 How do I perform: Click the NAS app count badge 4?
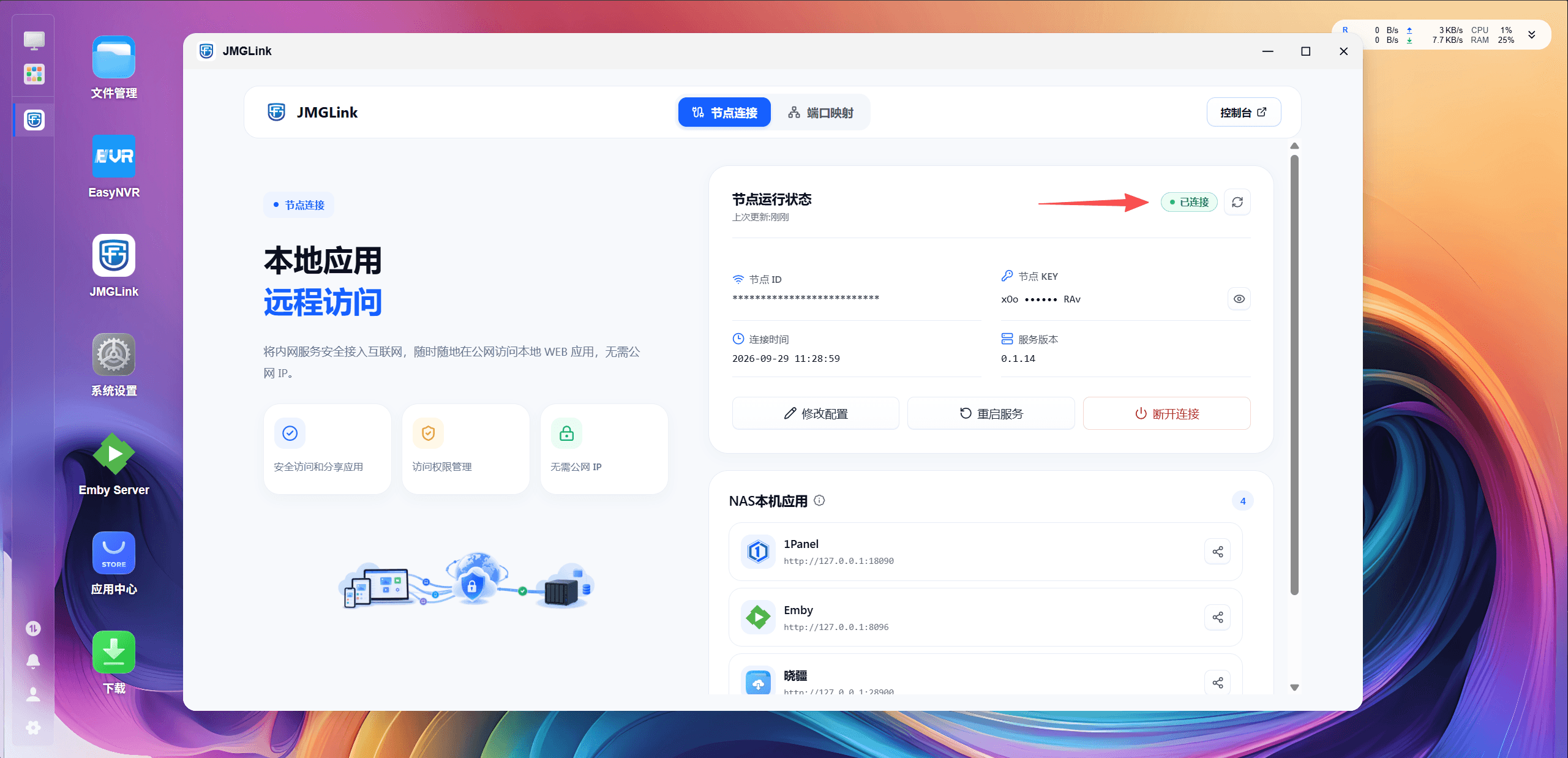(x=1243, y=501)
